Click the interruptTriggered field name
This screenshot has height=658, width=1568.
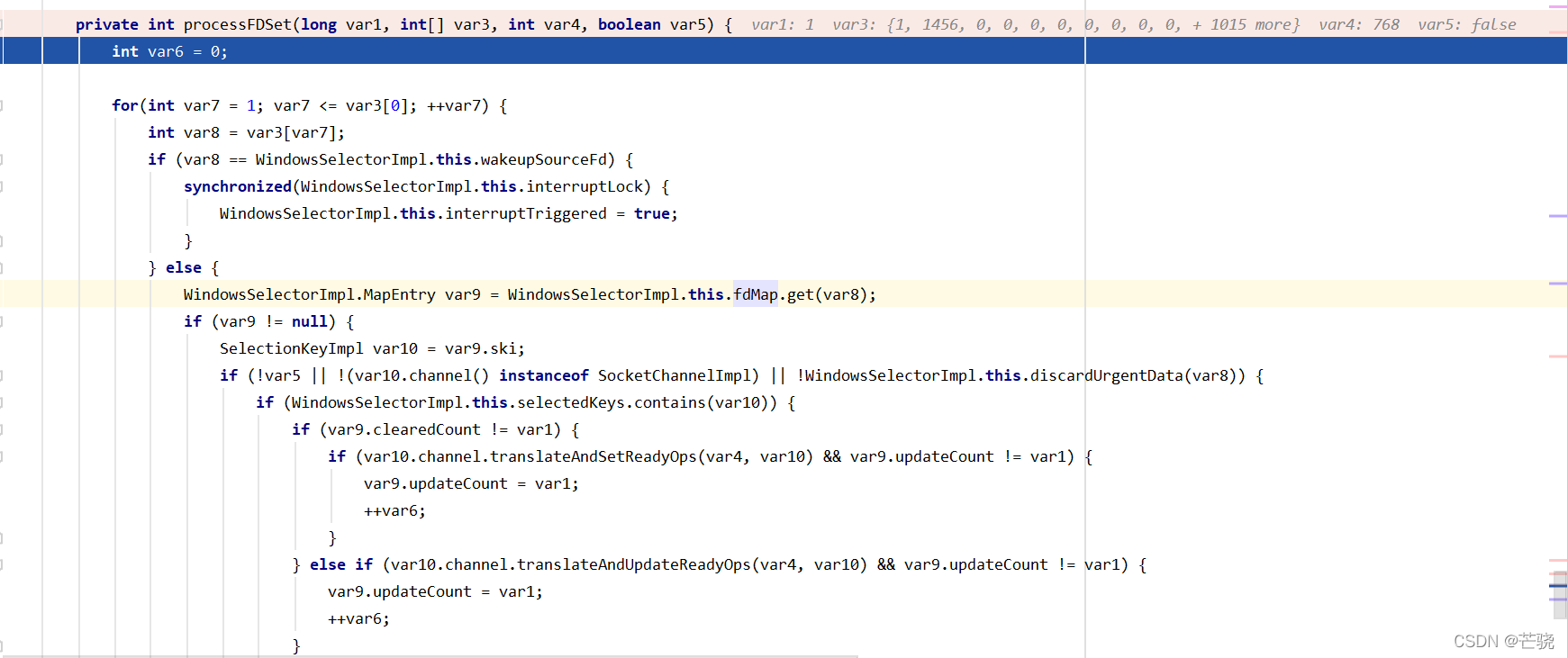coord(526,213)
